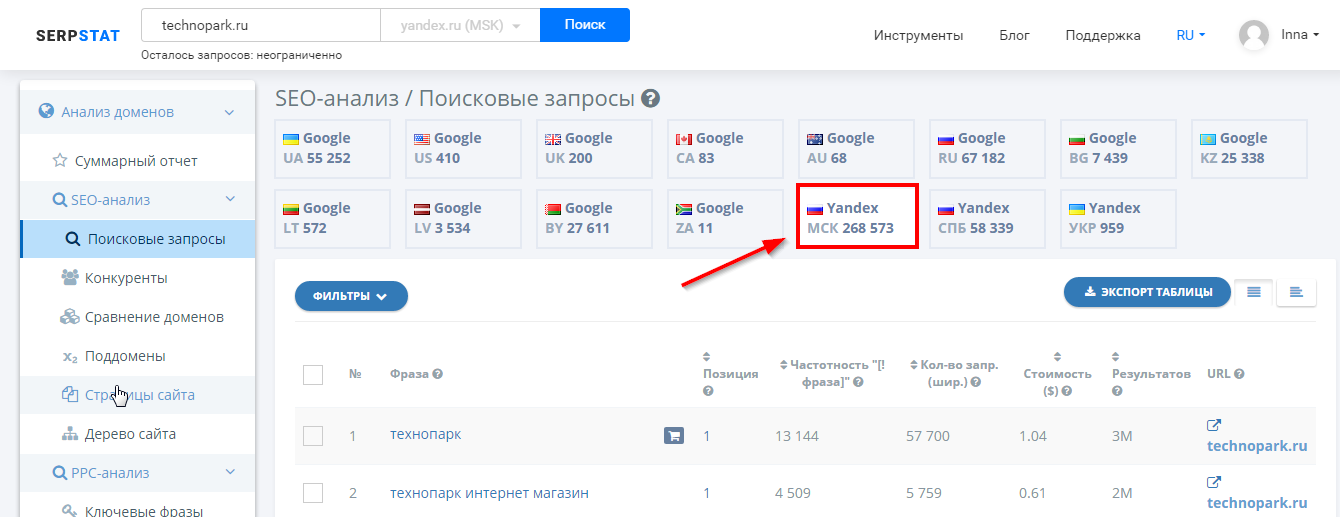Click the help icon next to Фраза
The image size is (1340, 517).
click(x=438, y=374)
